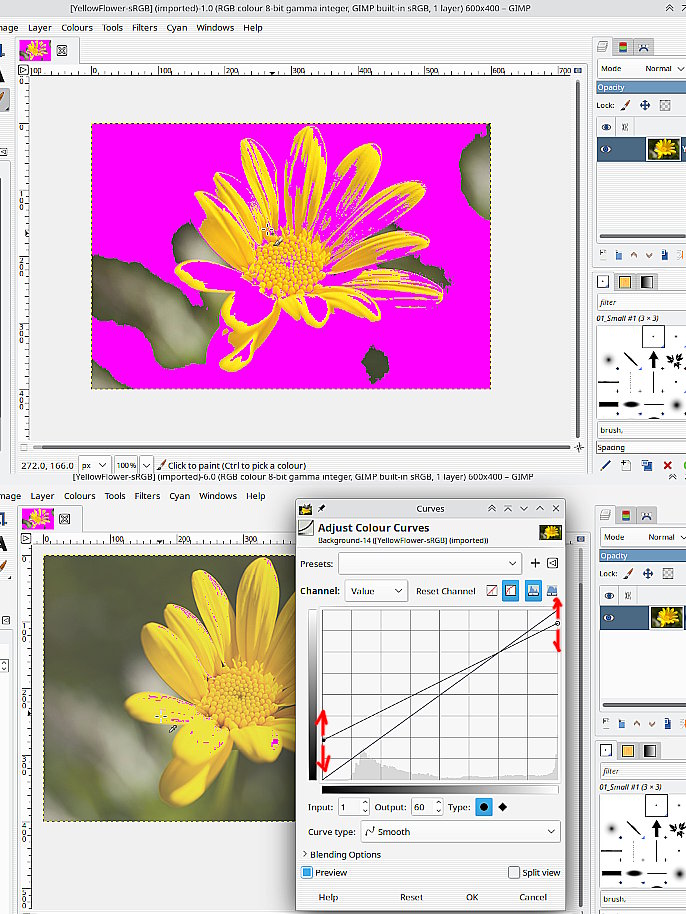The height and width of the screenshot is (914, 686).
Task: Enable the Split view checkbox
Action: pos(514,872)
